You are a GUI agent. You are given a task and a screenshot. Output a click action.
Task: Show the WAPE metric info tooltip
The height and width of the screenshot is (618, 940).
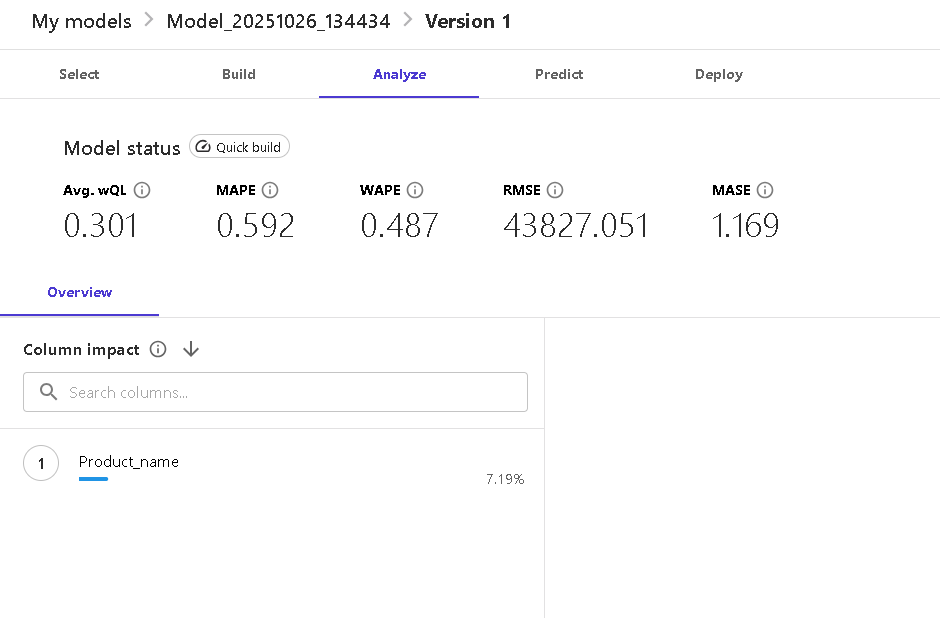(415, 190)
